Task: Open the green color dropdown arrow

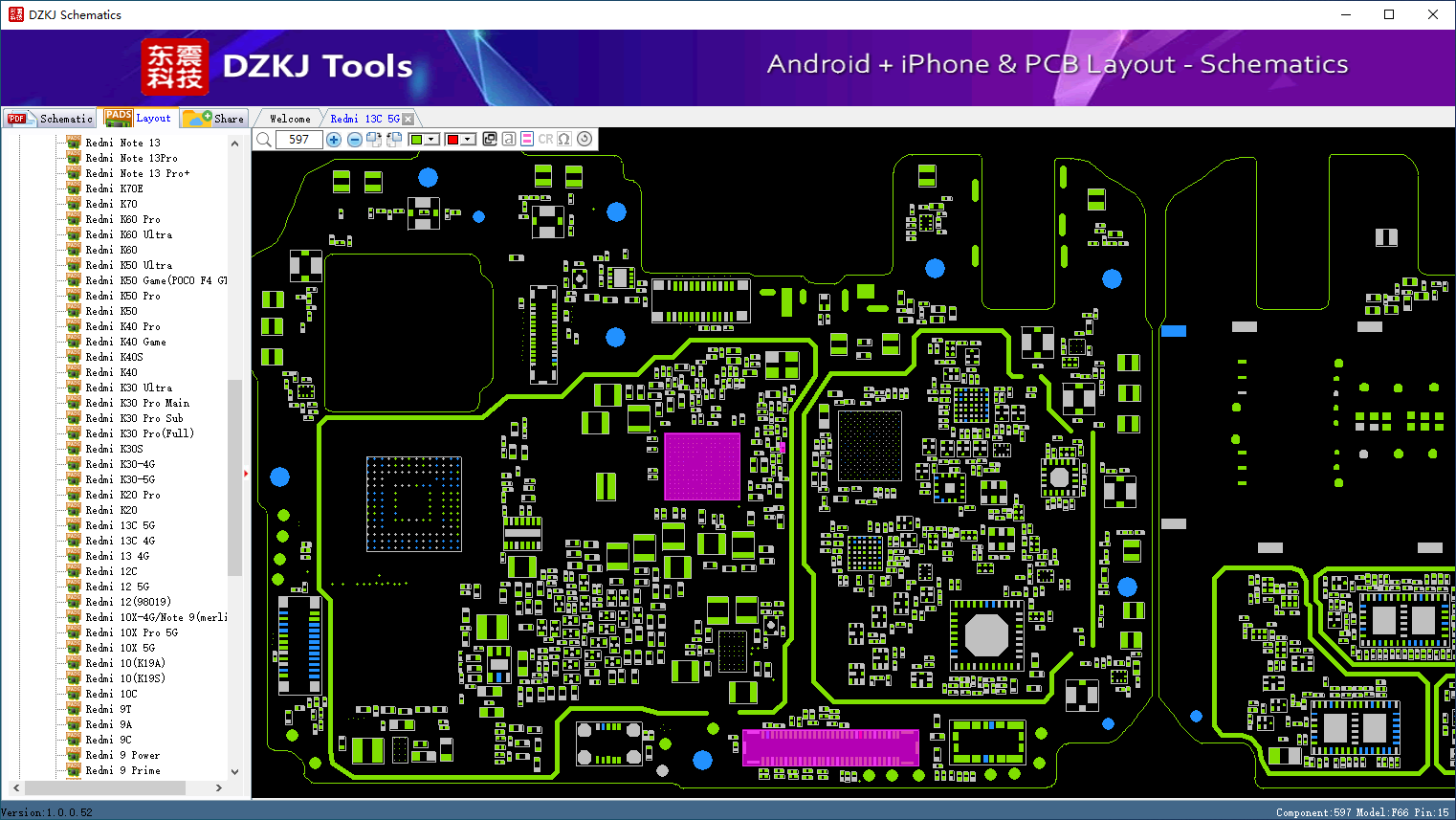Action: 432,140
